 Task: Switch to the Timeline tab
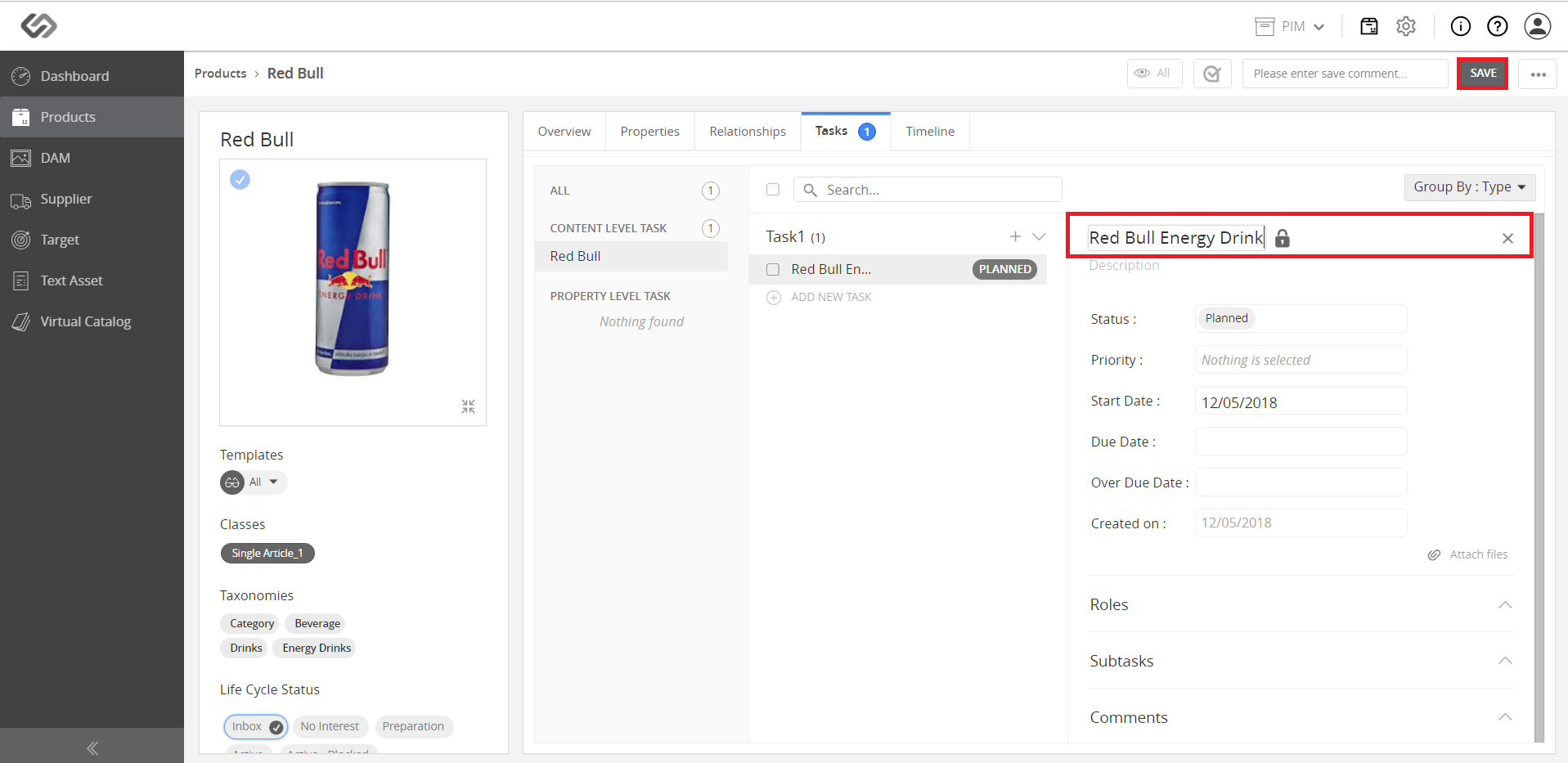930,132
